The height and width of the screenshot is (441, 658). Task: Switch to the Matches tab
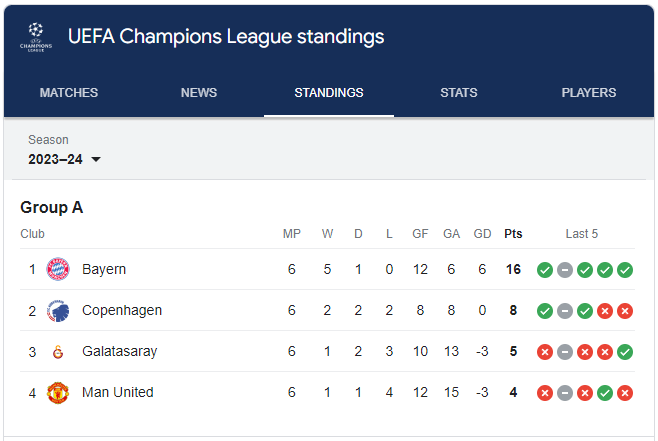pyautogui.click(x=69, y=93)
